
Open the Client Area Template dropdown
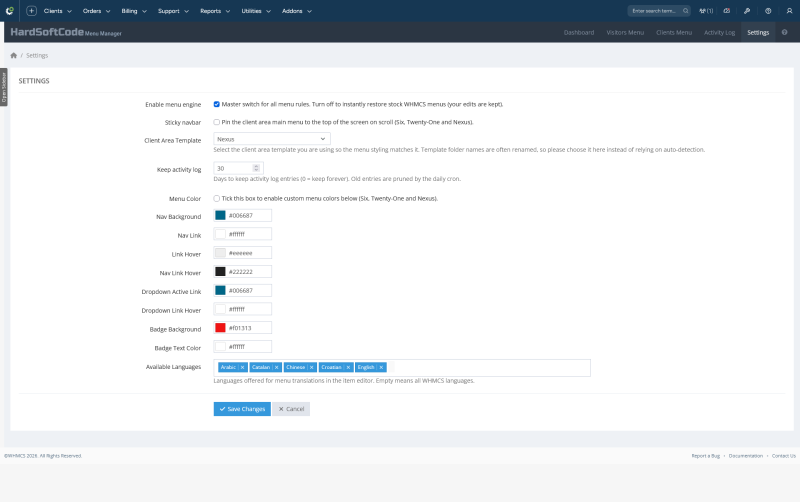point(272,139)
